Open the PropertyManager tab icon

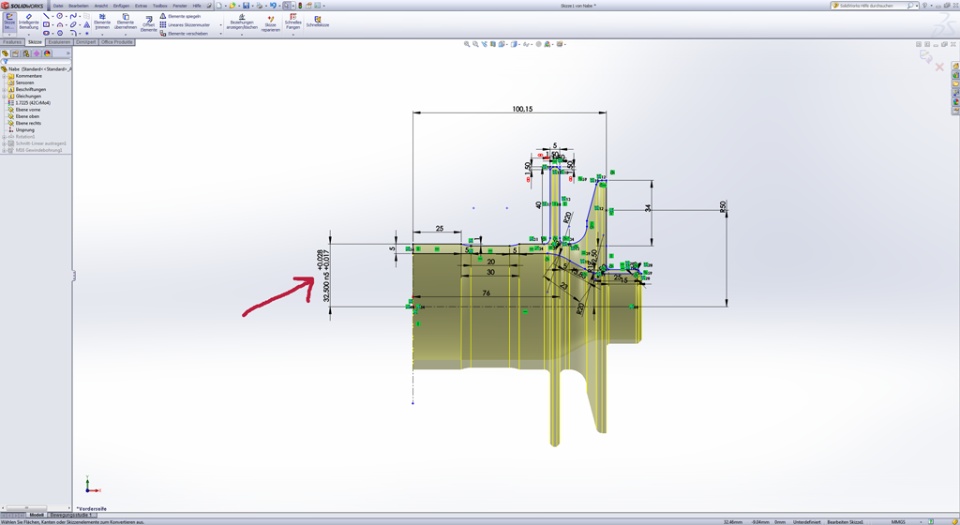[15, 53]
